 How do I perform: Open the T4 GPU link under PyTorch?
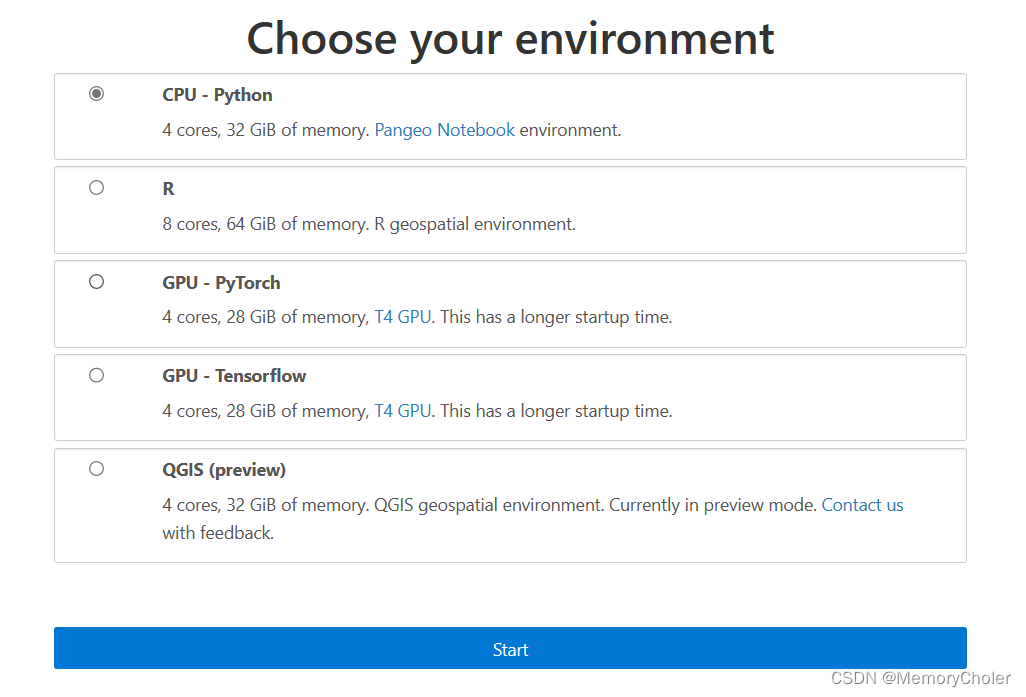point(402,317)
